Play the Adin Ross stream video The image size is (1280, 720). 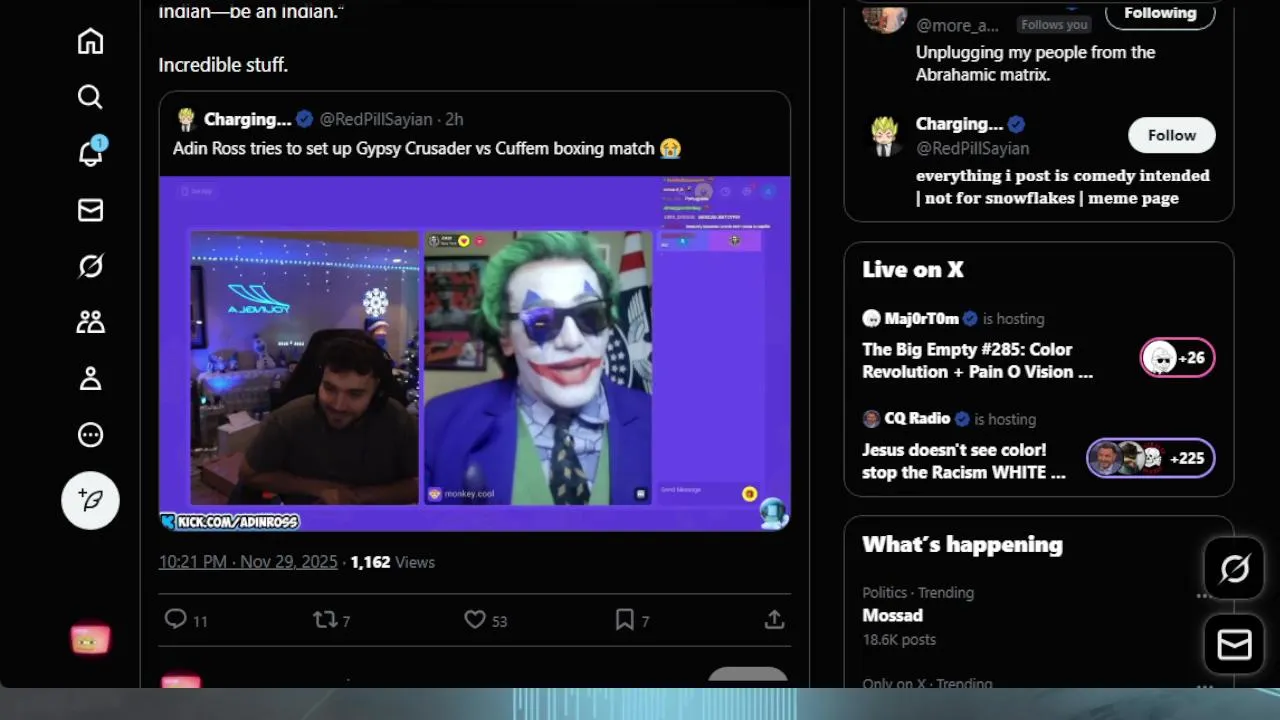tap(475, 354)
